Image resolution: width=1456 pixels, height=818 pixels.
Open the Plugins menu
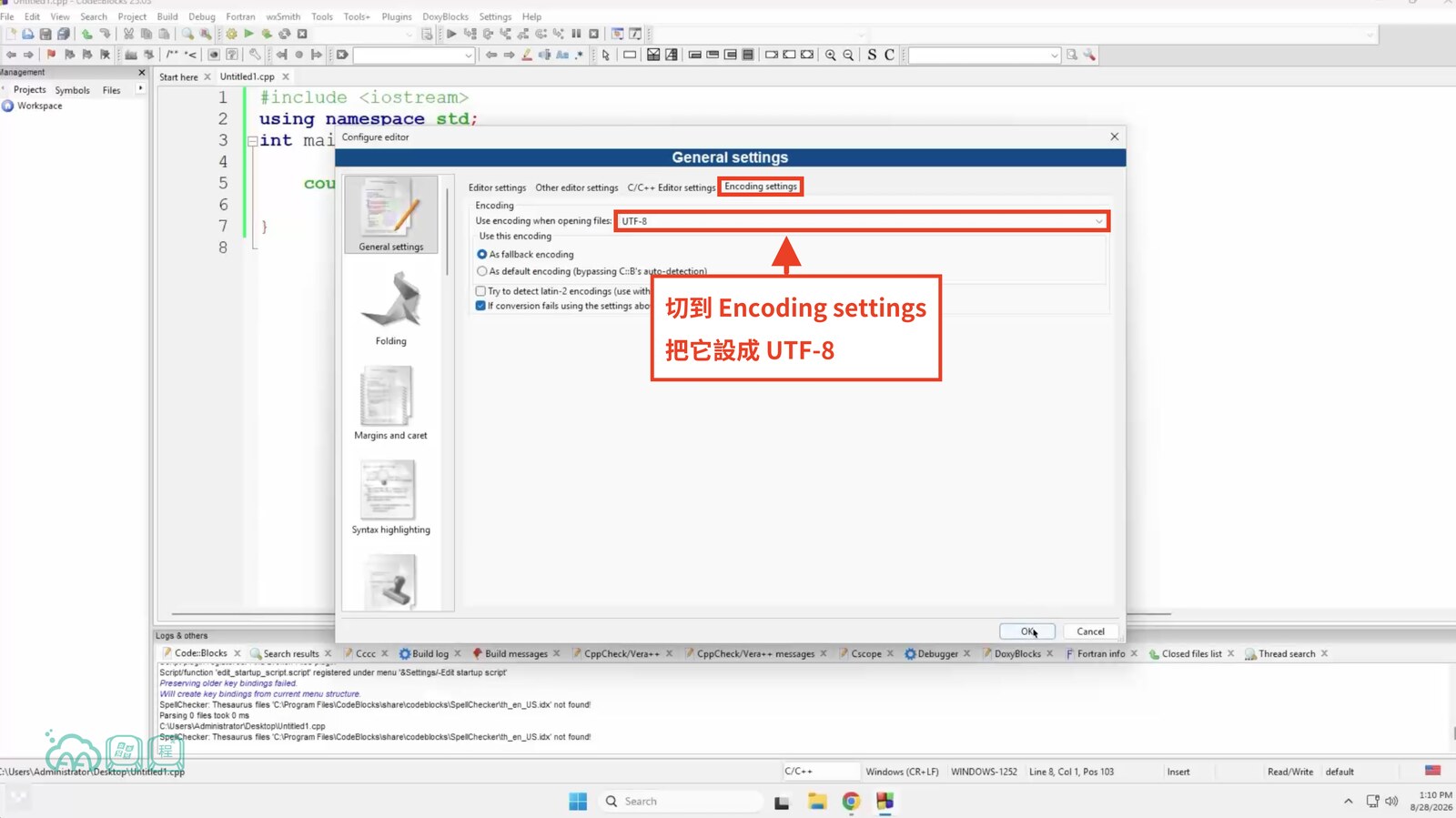[397, 16]
